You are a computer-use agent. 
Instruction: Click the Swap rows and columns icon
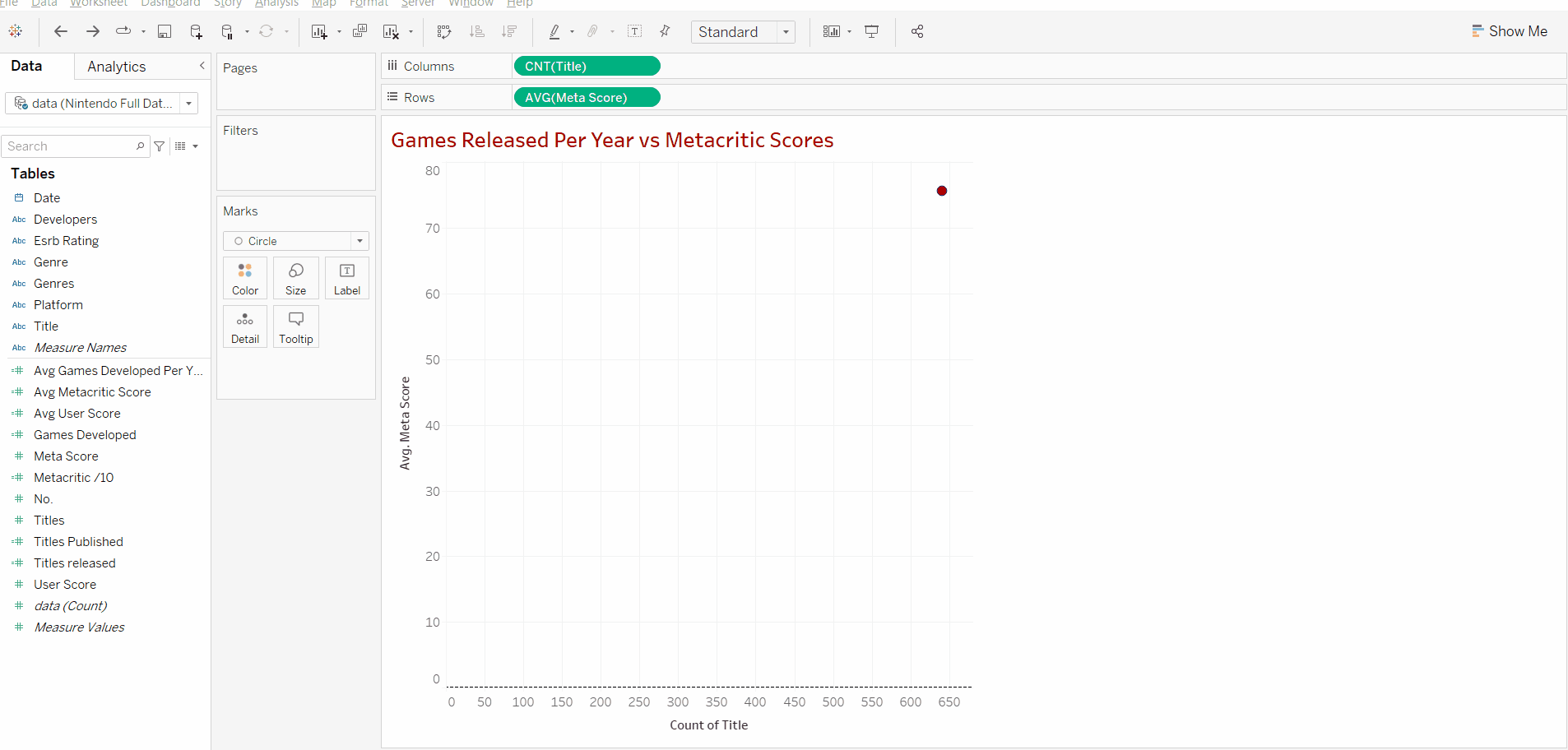(x=444, y=32)
